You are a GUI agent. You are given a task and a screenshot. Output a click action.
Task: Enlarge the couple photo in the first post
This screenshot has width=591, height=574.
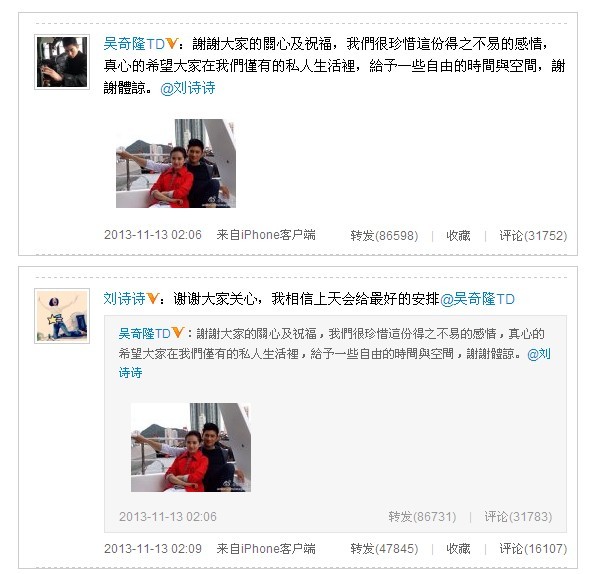(176, 163)
